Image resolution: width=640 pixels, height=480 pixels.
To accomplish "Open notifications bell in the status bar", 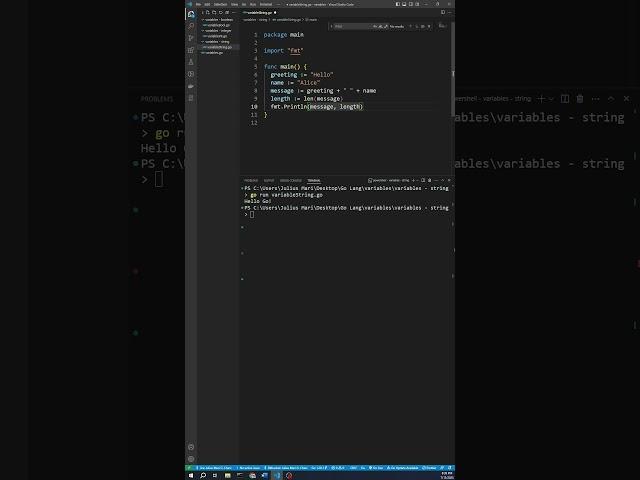I will tap(449, 468).
